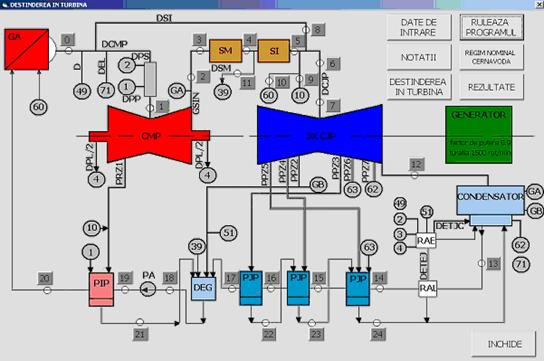544x361 pixels.
Task: Show DESTINDEREA IN TURBINA view
Action: pyautogui.click(x=419, y=87)
